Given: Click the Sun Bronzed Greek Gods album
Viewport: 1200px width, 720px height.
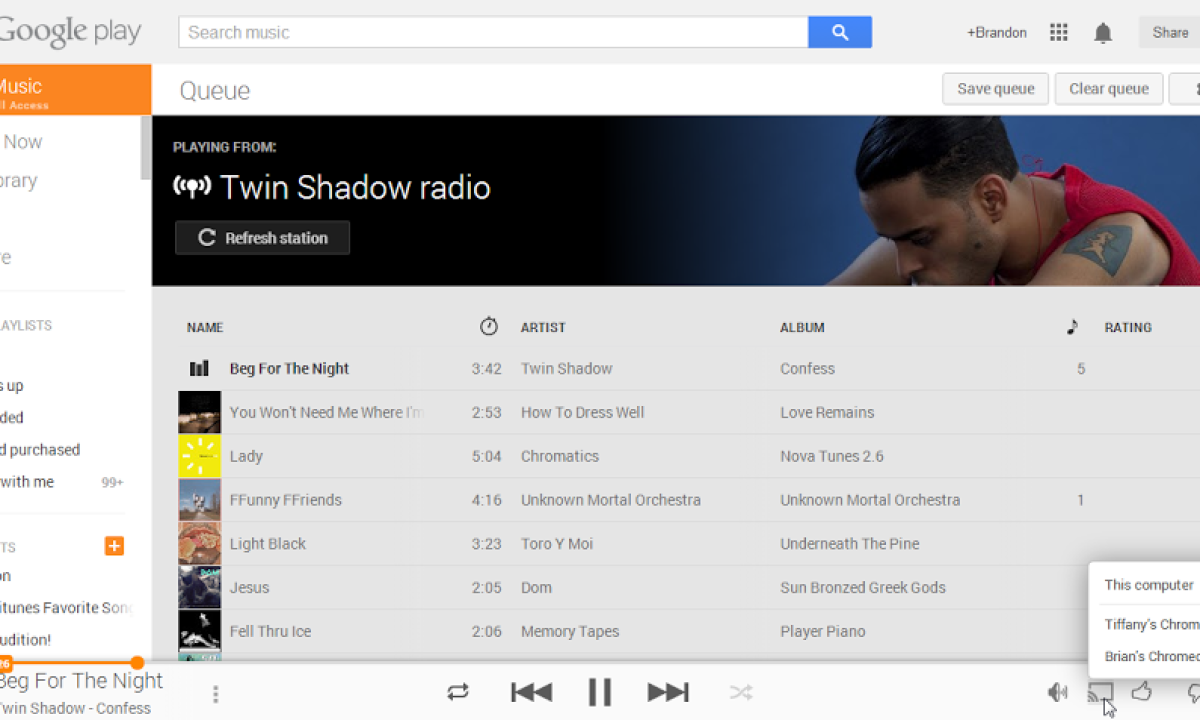Looking at the screenshot, I should [863, 588].
